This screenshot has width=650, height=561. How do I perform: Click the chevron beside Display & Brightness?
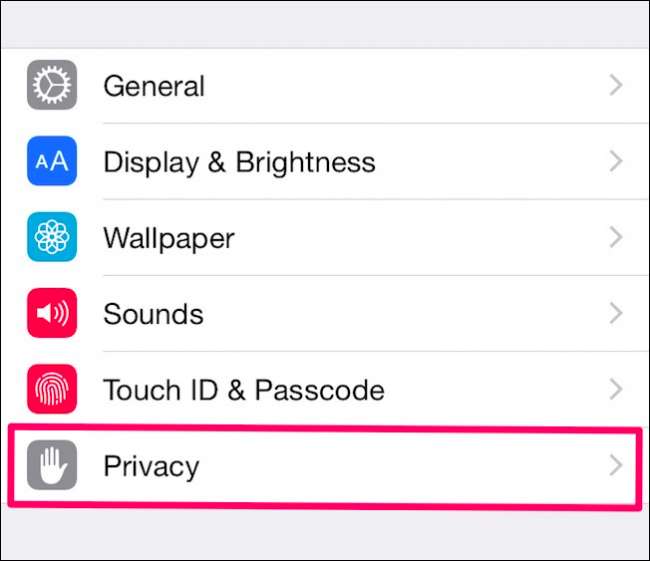[x=616, y=162]
